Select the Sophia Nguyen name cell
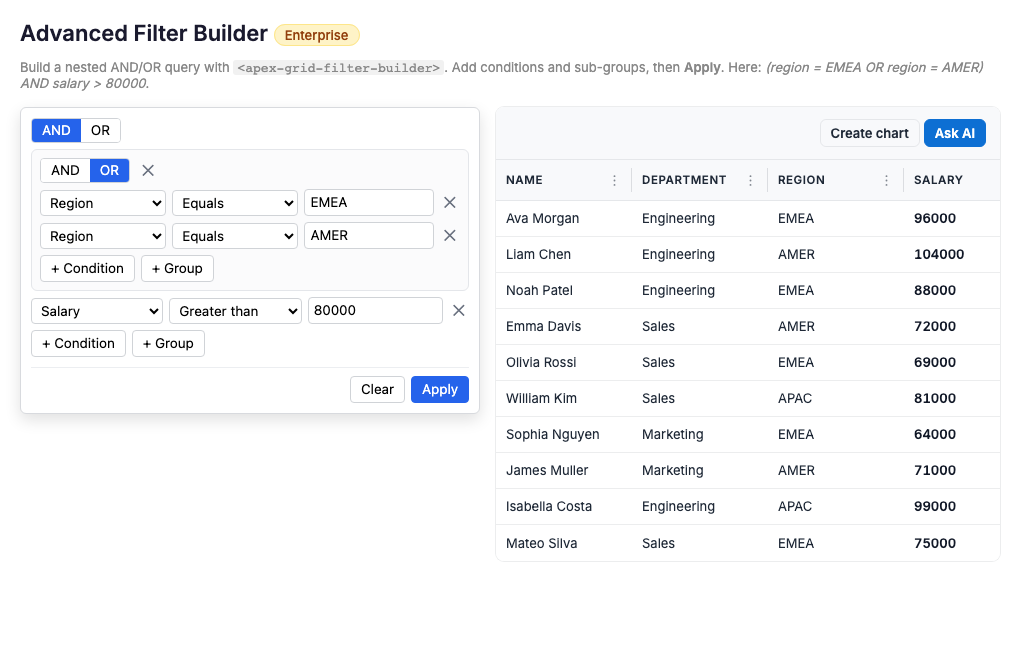Screen dimensions: 1020x650 (563, 435)
